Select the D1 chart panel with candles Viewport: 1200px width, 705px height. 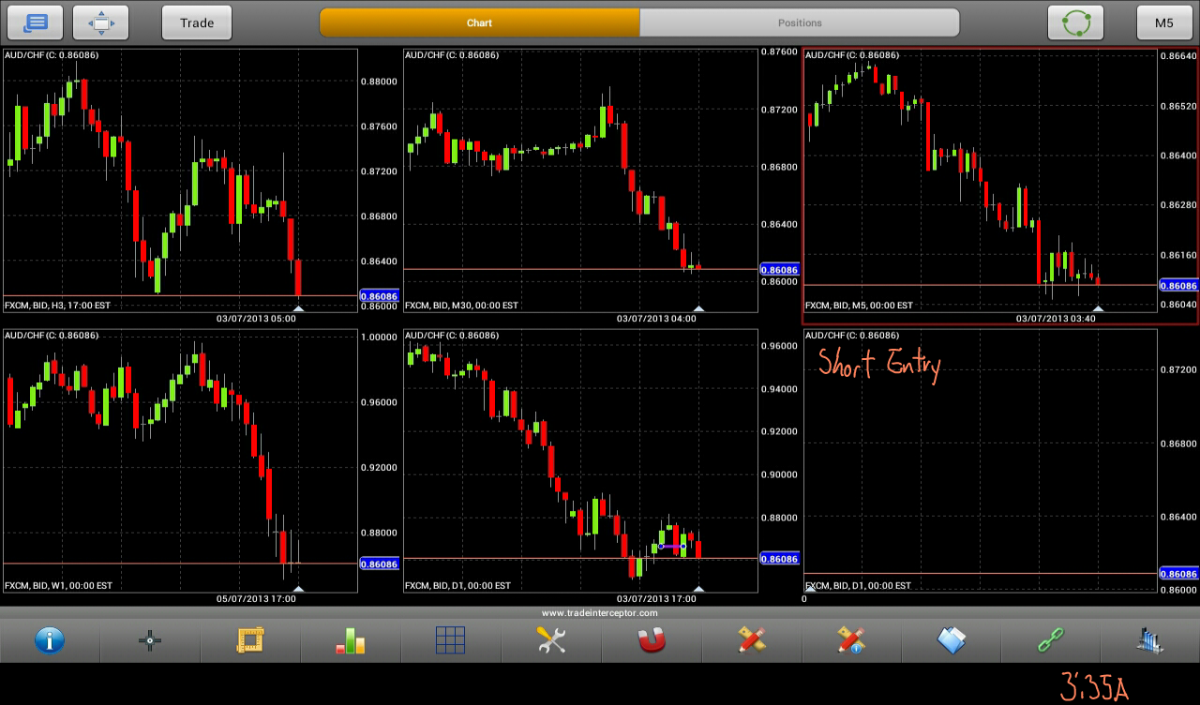pos(580,461)
